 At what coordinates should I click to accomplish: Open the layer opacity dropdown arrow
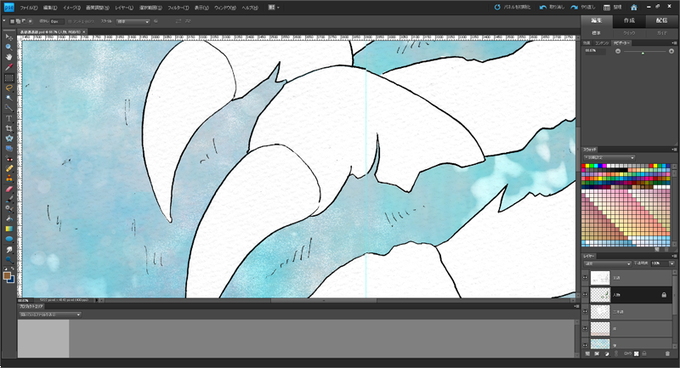(x=672, y=264)
